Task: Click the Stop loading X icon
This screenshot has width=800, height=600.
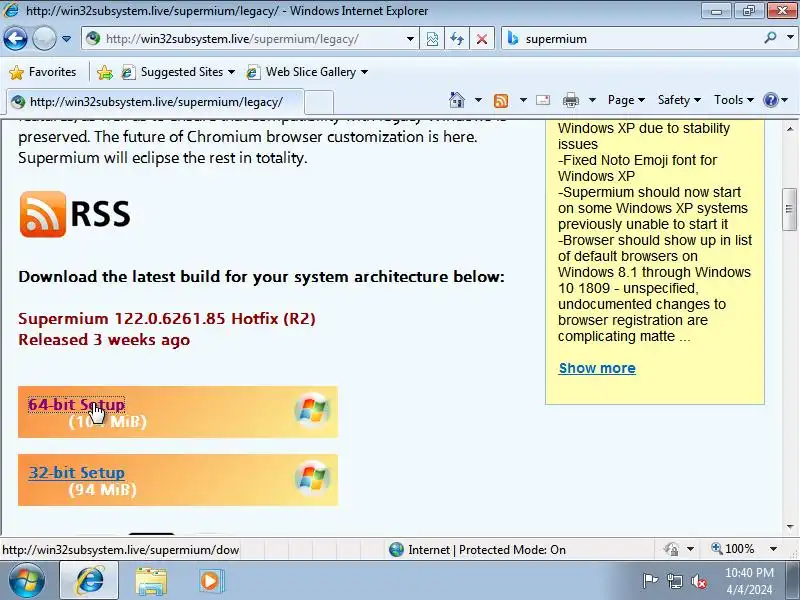Action: tap(482, 39)
